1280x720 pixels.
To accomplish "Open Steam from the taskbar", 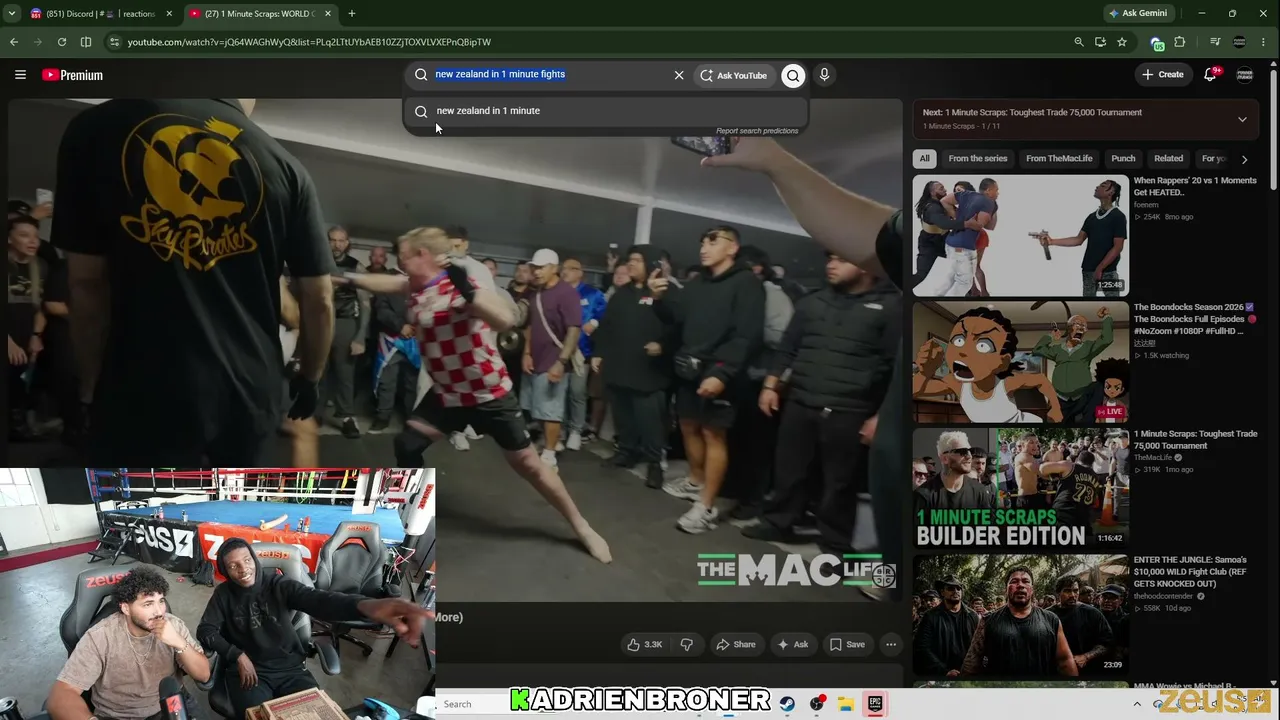I will click(x=788, y=704).
